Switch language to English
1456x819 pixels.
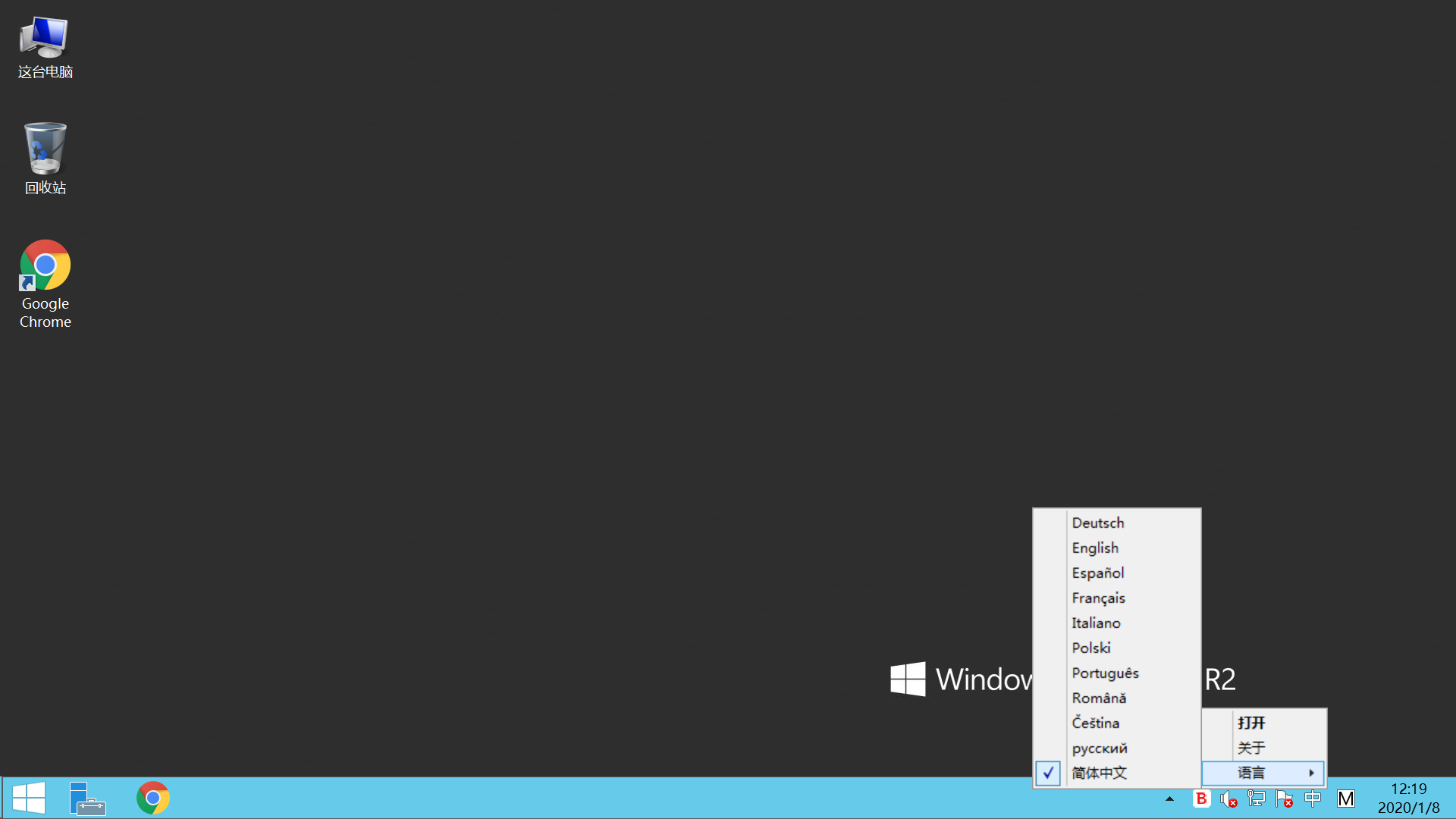click(1095, 548)
